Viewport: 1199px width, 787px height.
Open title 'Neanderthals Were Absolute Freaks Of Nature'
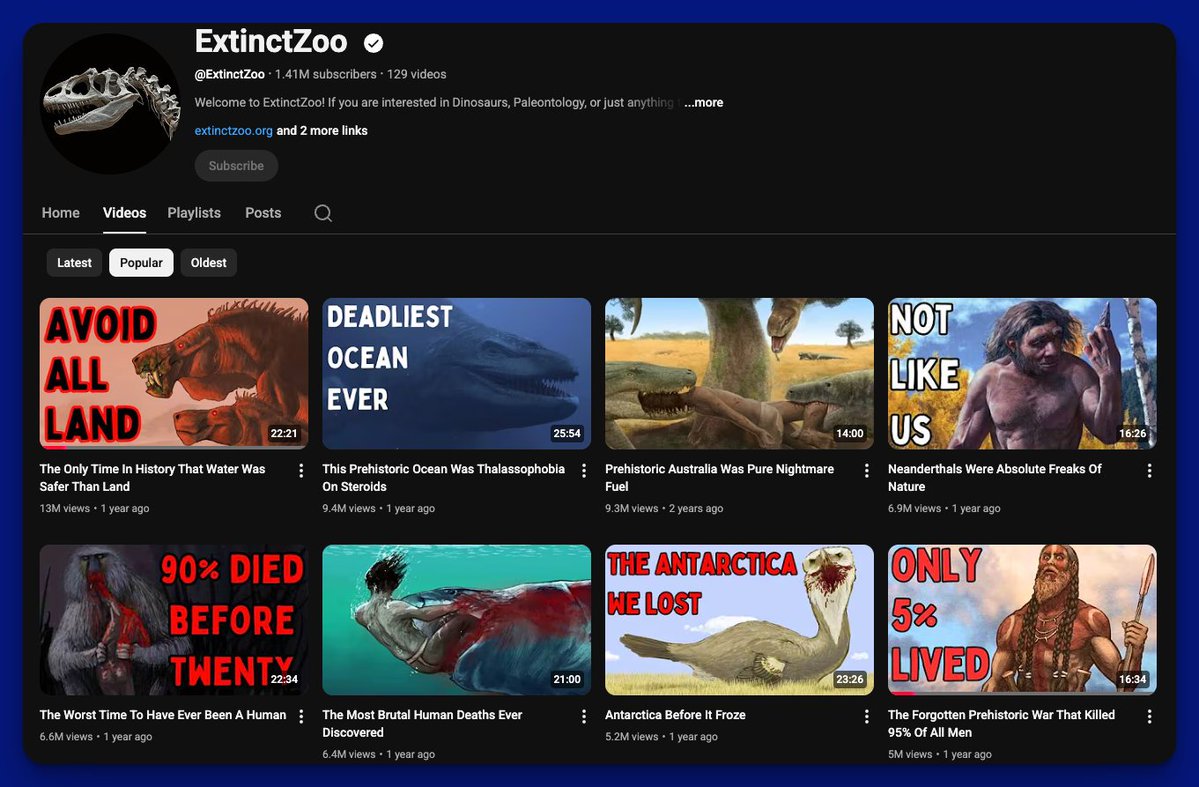[x=995, y=478]
